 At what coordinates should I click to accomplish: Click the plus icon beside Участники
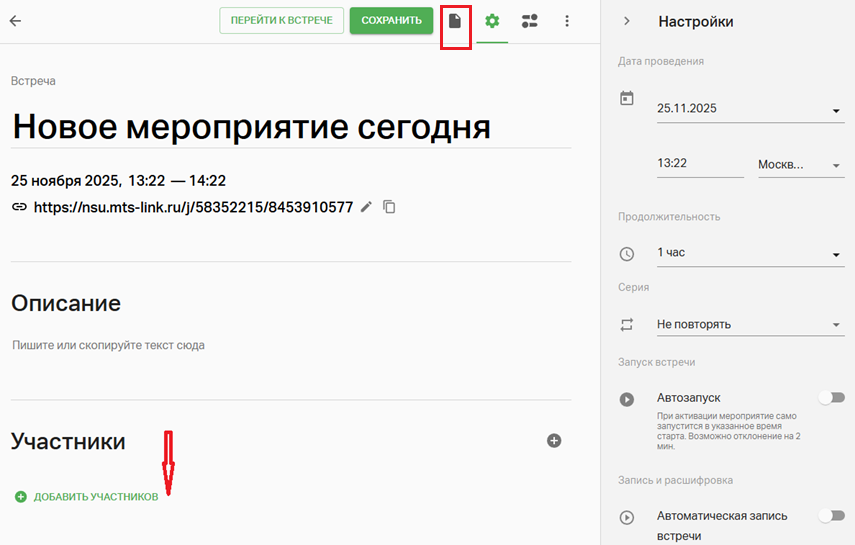[x=554, y=441]
